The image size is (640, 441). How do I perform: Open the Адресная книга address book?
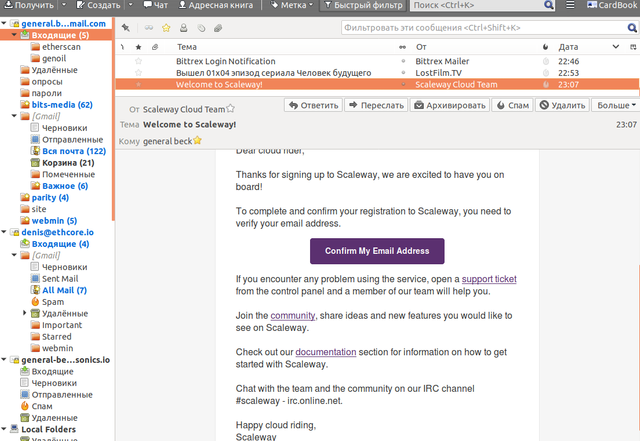click(x=216, y=5)
